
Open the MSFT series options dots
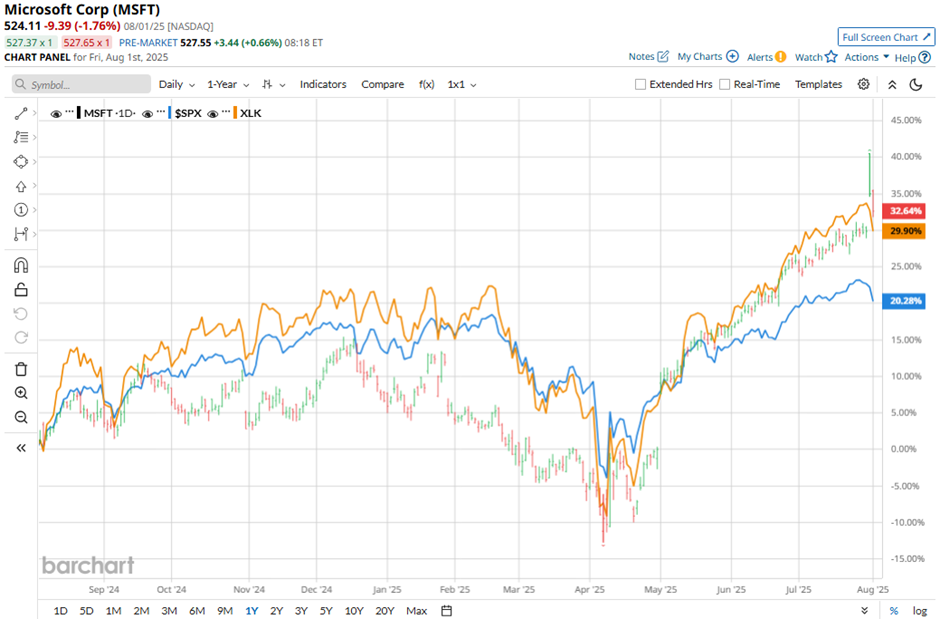point(70,112)
